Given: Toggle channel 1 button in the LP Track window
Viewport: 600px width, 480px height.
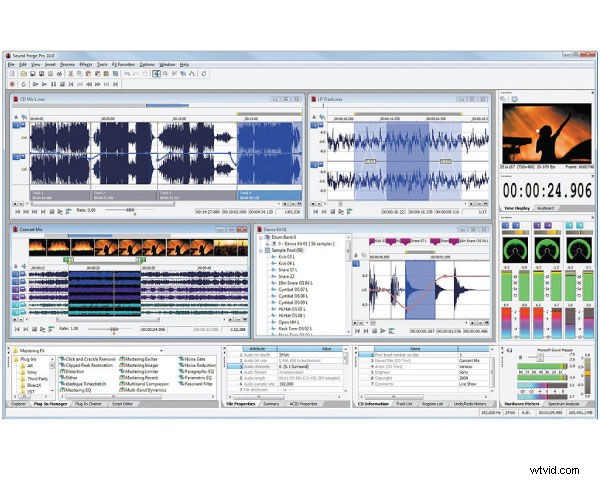Looking at the screenshot, I should pyautogui.click(x=315, y=125).
